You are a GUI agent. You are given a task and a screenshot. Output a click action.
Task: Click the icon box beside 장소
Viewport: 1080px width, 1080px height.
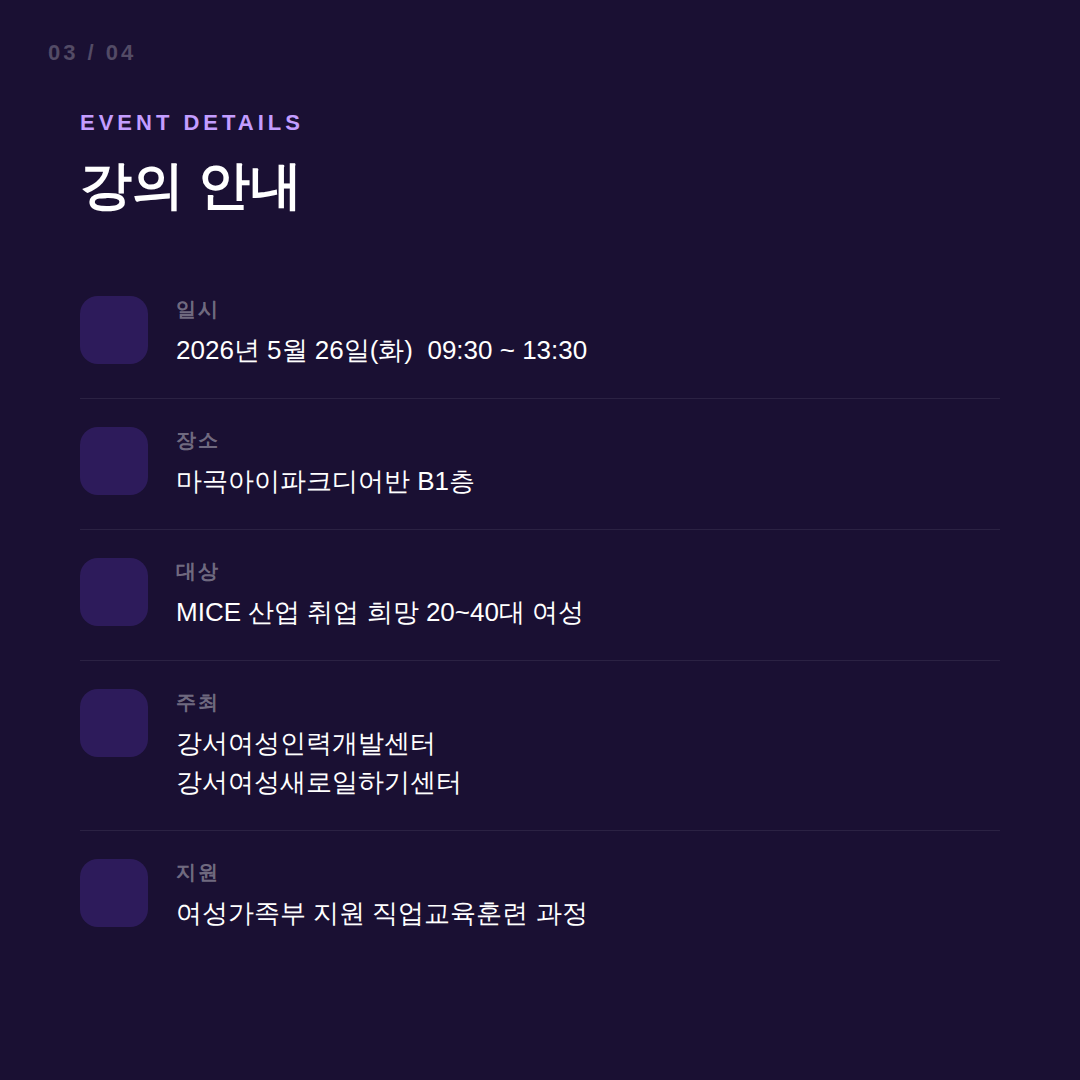point(114,461)
